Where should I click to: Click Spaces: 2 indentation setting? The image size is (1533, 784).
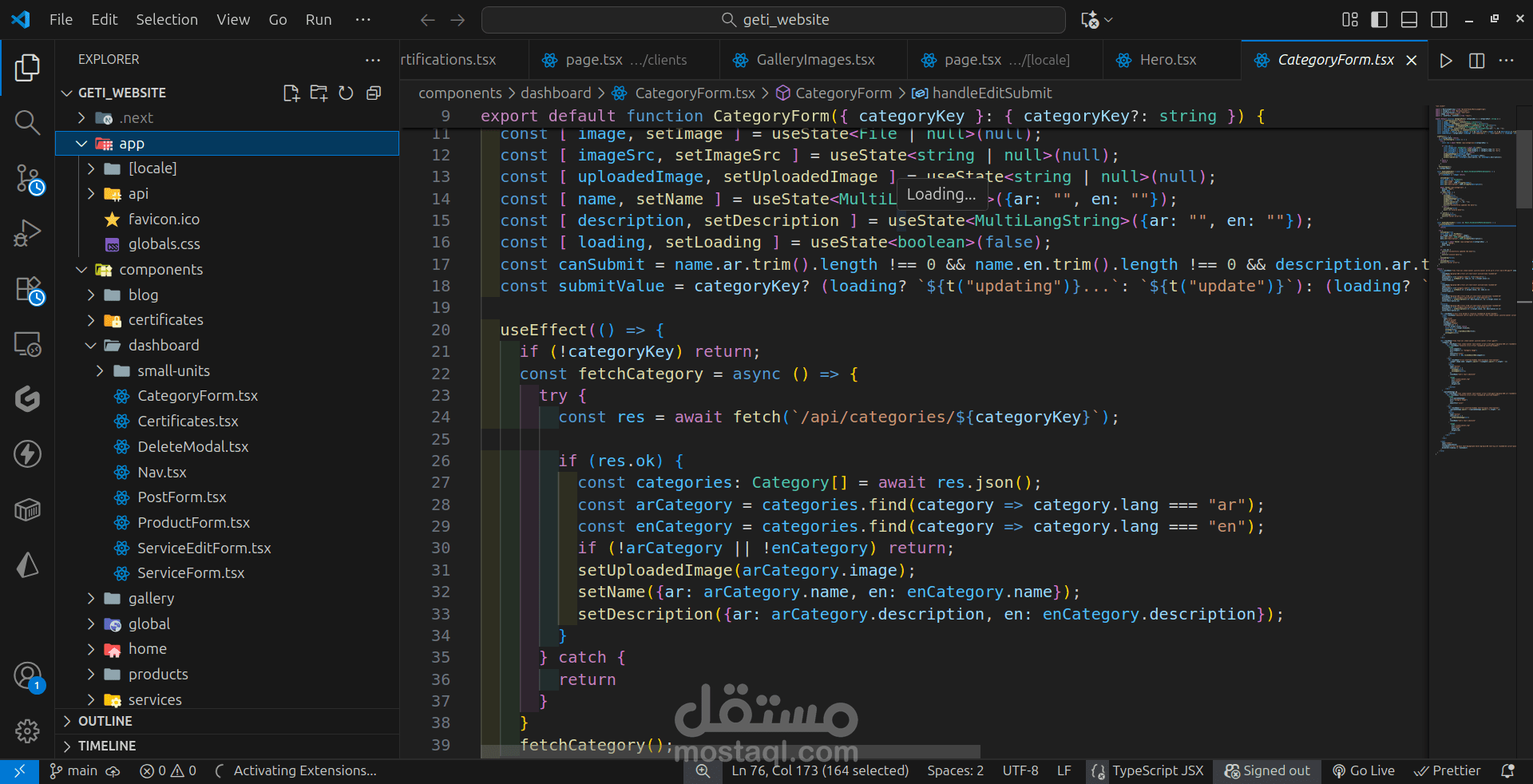955,771
